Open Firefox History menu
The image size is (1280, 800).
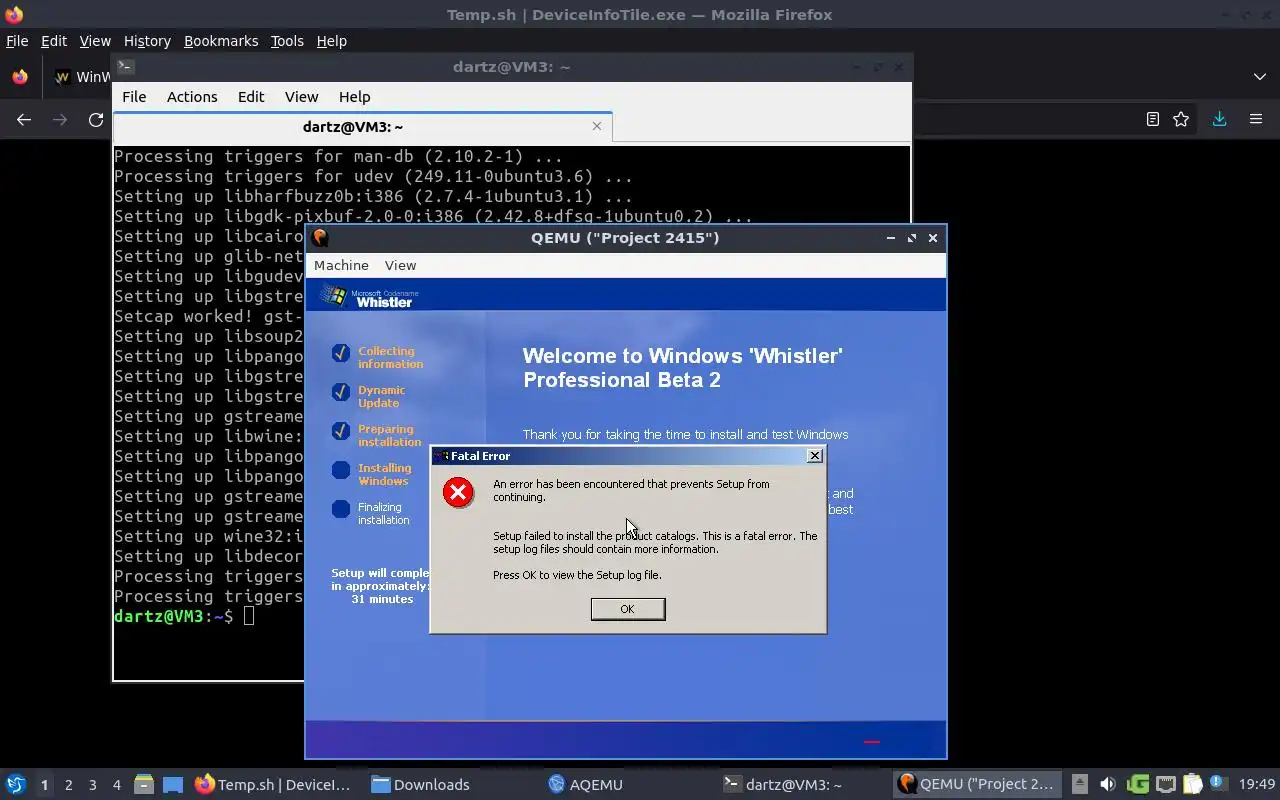[x=147, y=41]
